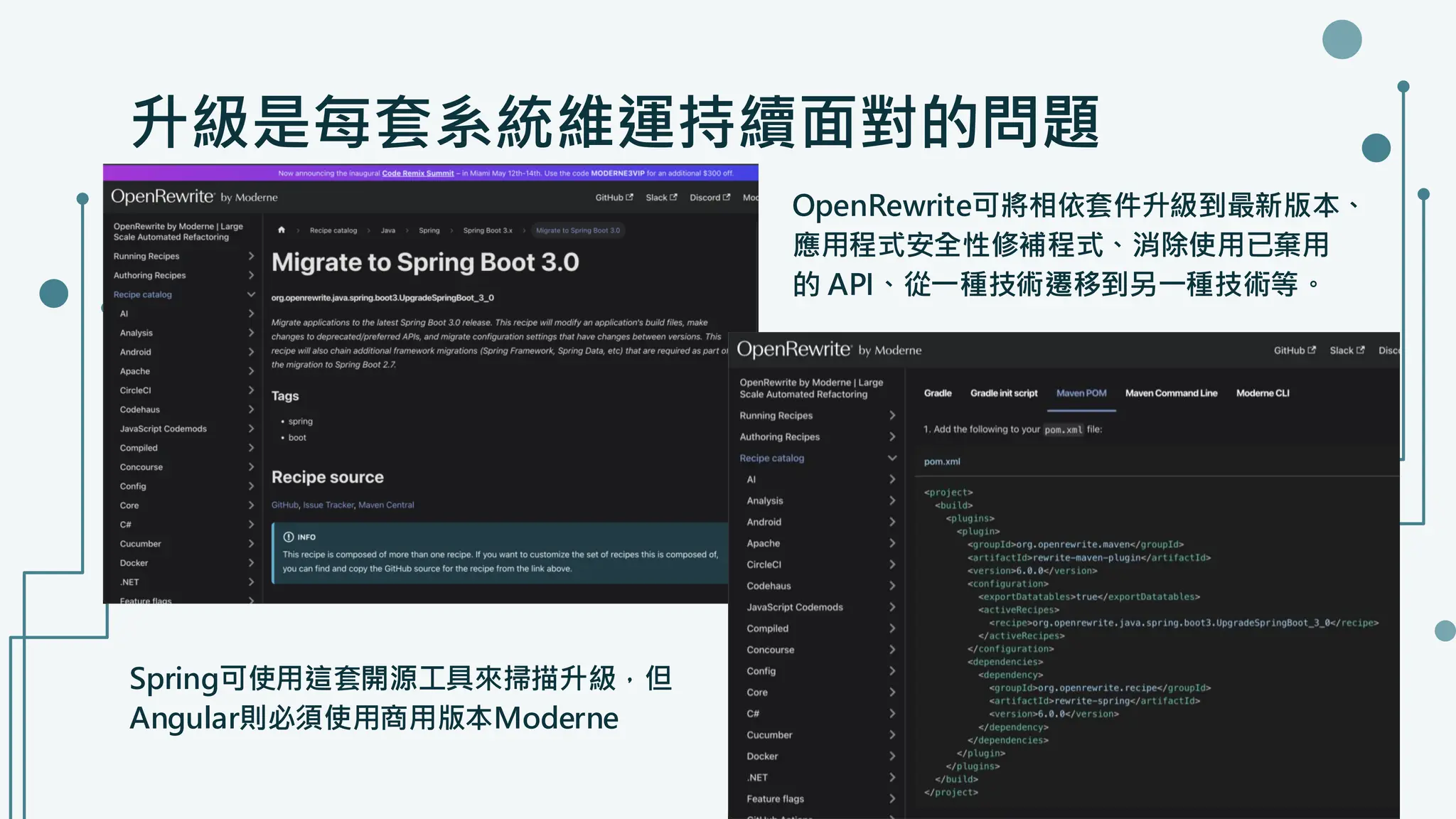Open the Slack link in the left screenshot header
Image resolution: width=1456 pixels, height=819 pixels.
pos(661,198)
